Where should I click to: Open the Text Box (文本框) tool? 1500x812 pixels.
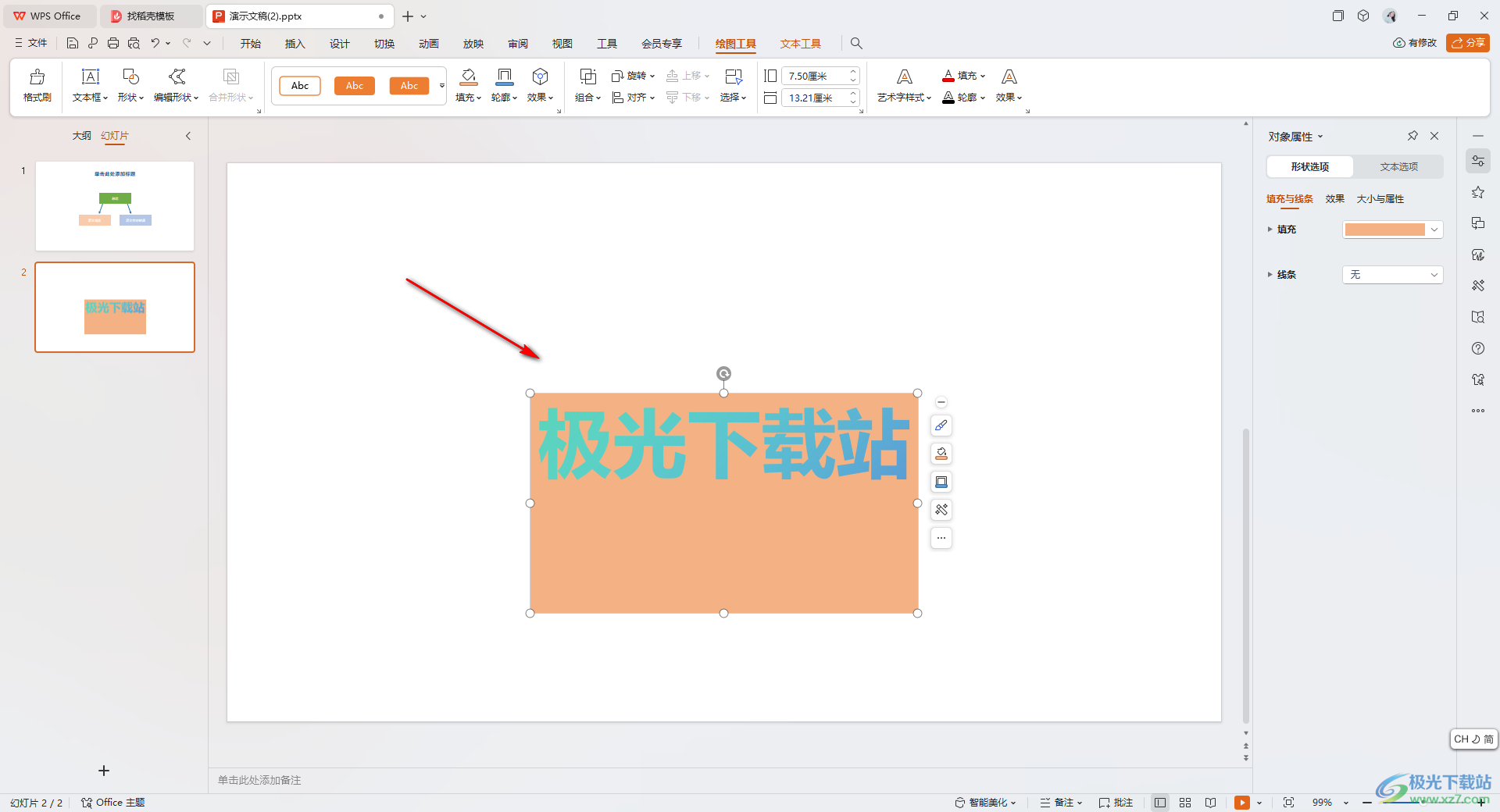(91, 77)
